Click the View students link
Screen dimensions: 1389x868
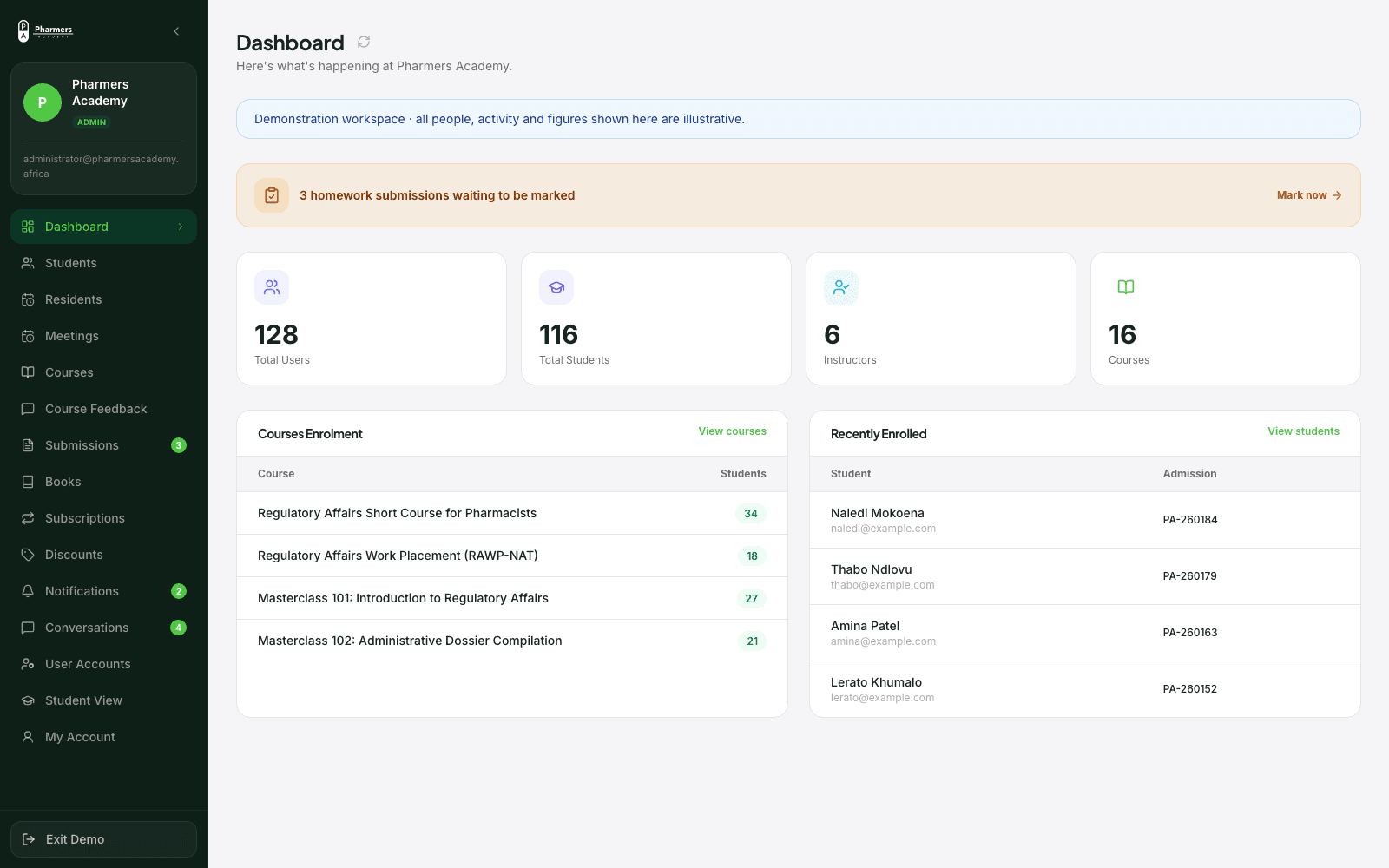(x=1303, y=431)
